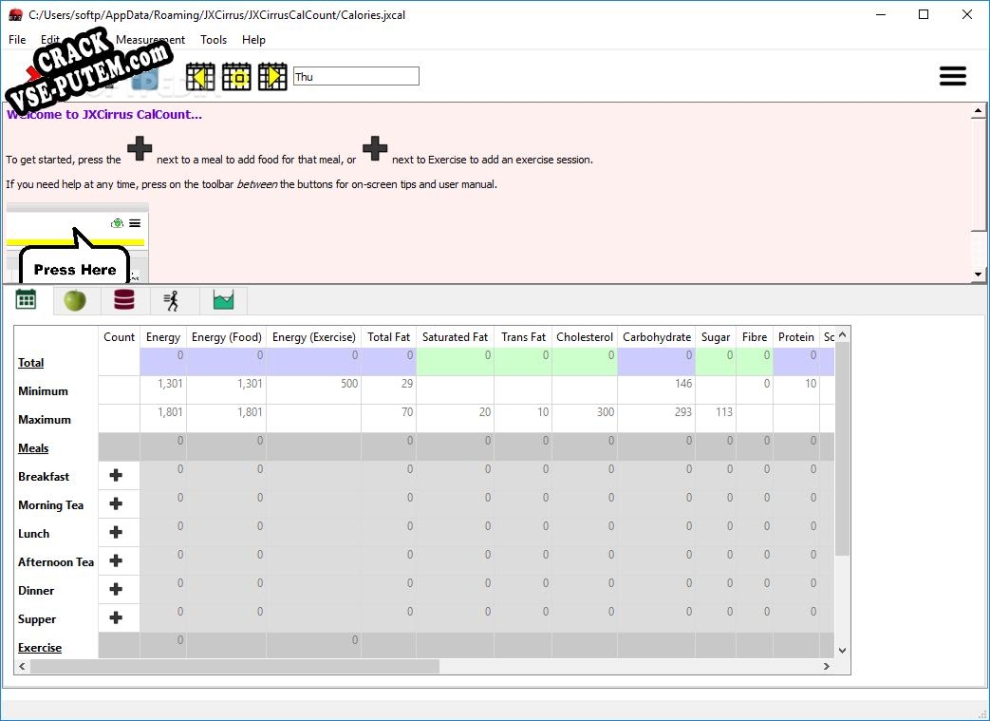Add food to Breakfast with plus
The height and width of the screenshot is (721, 990).
[116, 475]
